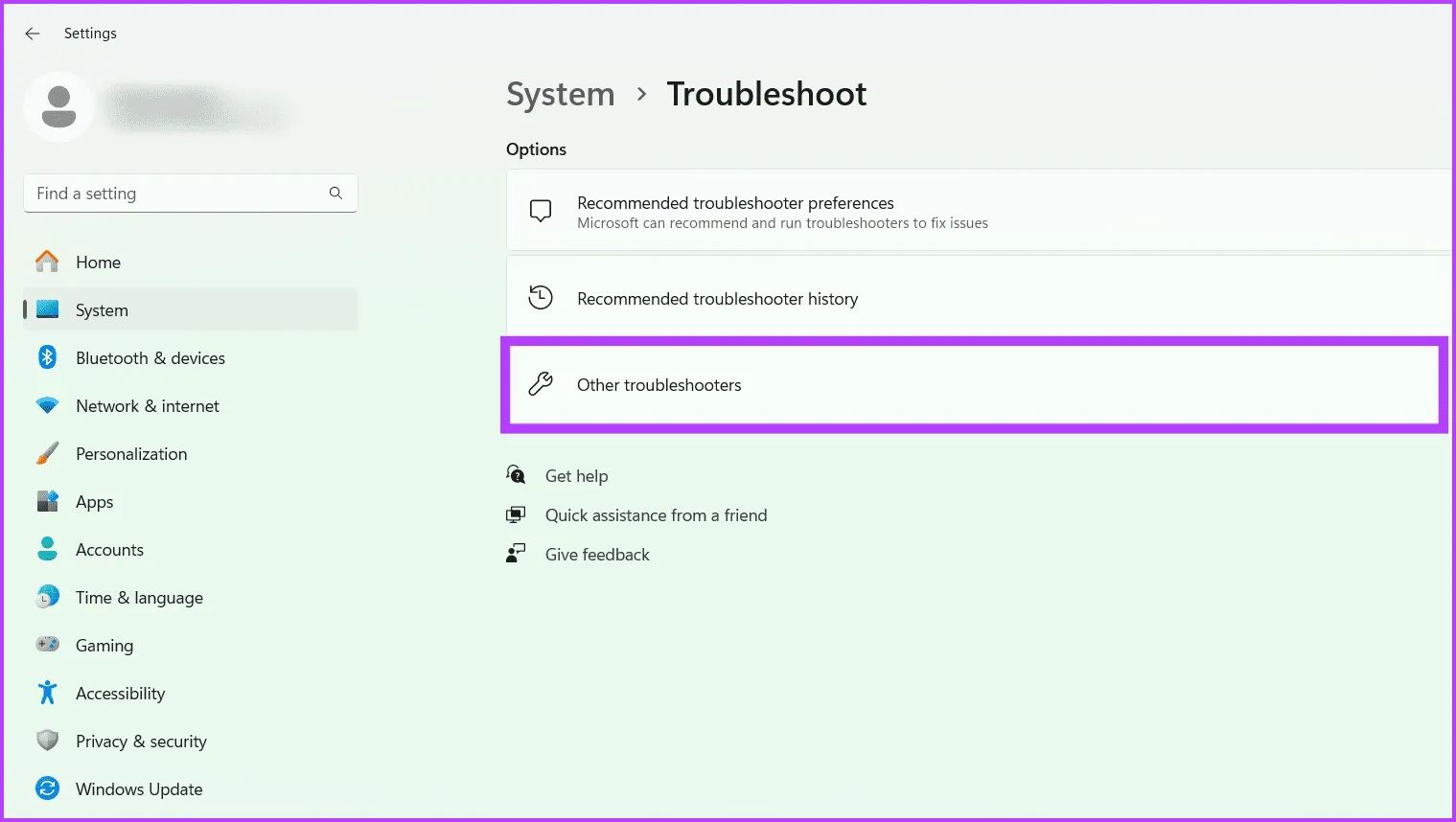Screen dimensions: 1456x822
Task: Click the Personalization paintbrush icon
Action: tap(47, 453)
